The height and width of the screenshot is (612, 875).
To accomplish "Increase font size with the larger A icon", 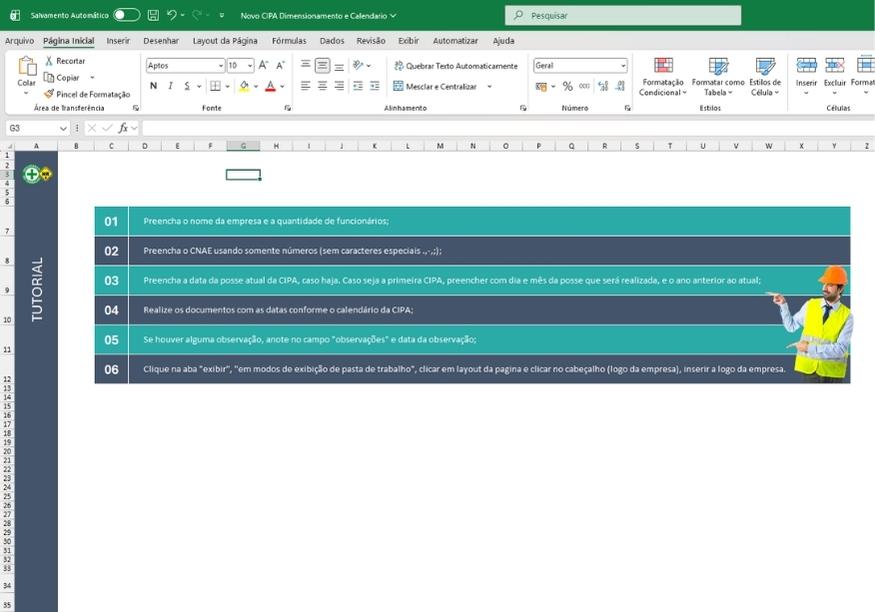I will pyautogui.click(x=263, y=65).
